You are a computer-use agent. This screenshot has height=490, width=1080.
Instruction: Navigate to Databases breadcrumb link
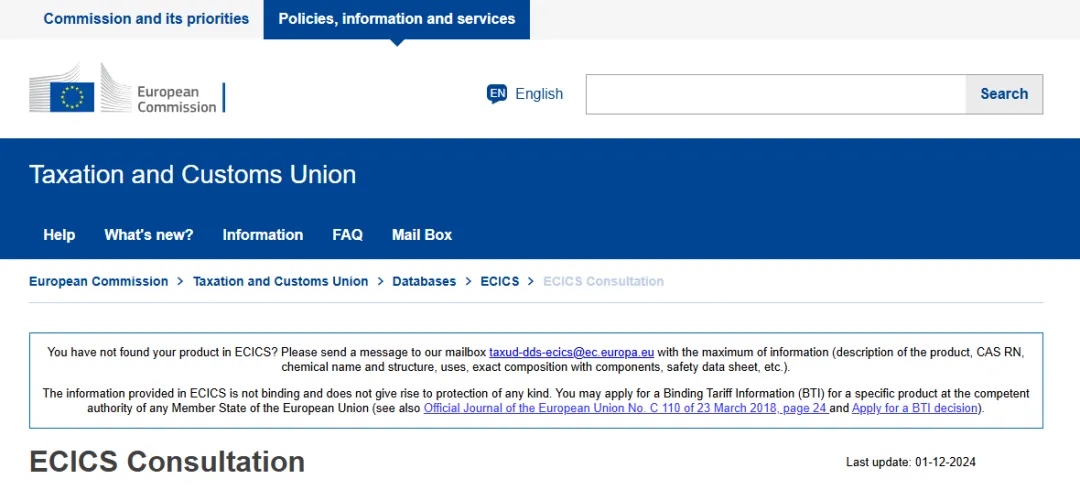pos(424,282)
